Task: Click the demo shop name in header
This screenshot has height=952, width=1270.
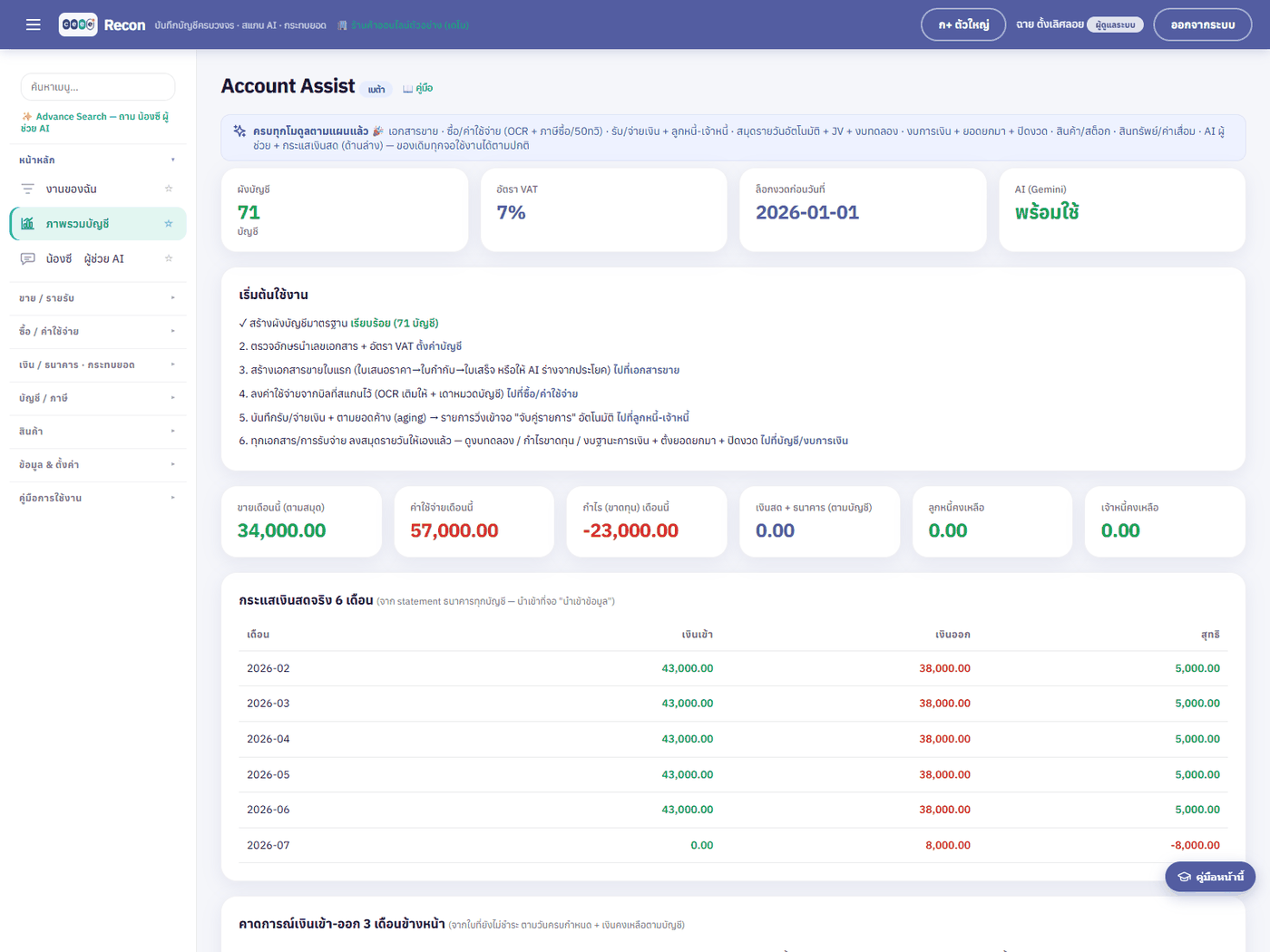Action: [x=410, y=25]
